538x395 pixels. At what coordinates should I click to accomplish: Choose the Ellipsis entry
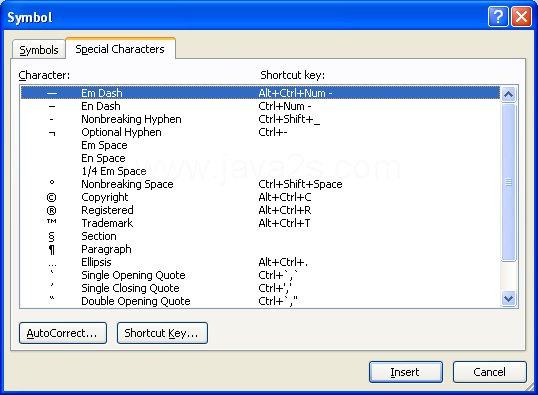(x=260, y=262)
